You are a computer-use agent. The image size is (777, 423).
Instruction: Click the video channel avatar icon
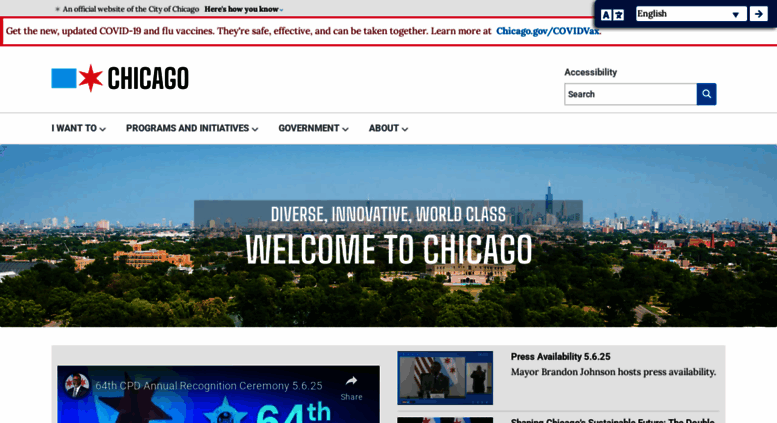pyautogui.click(x=76, y=385)
